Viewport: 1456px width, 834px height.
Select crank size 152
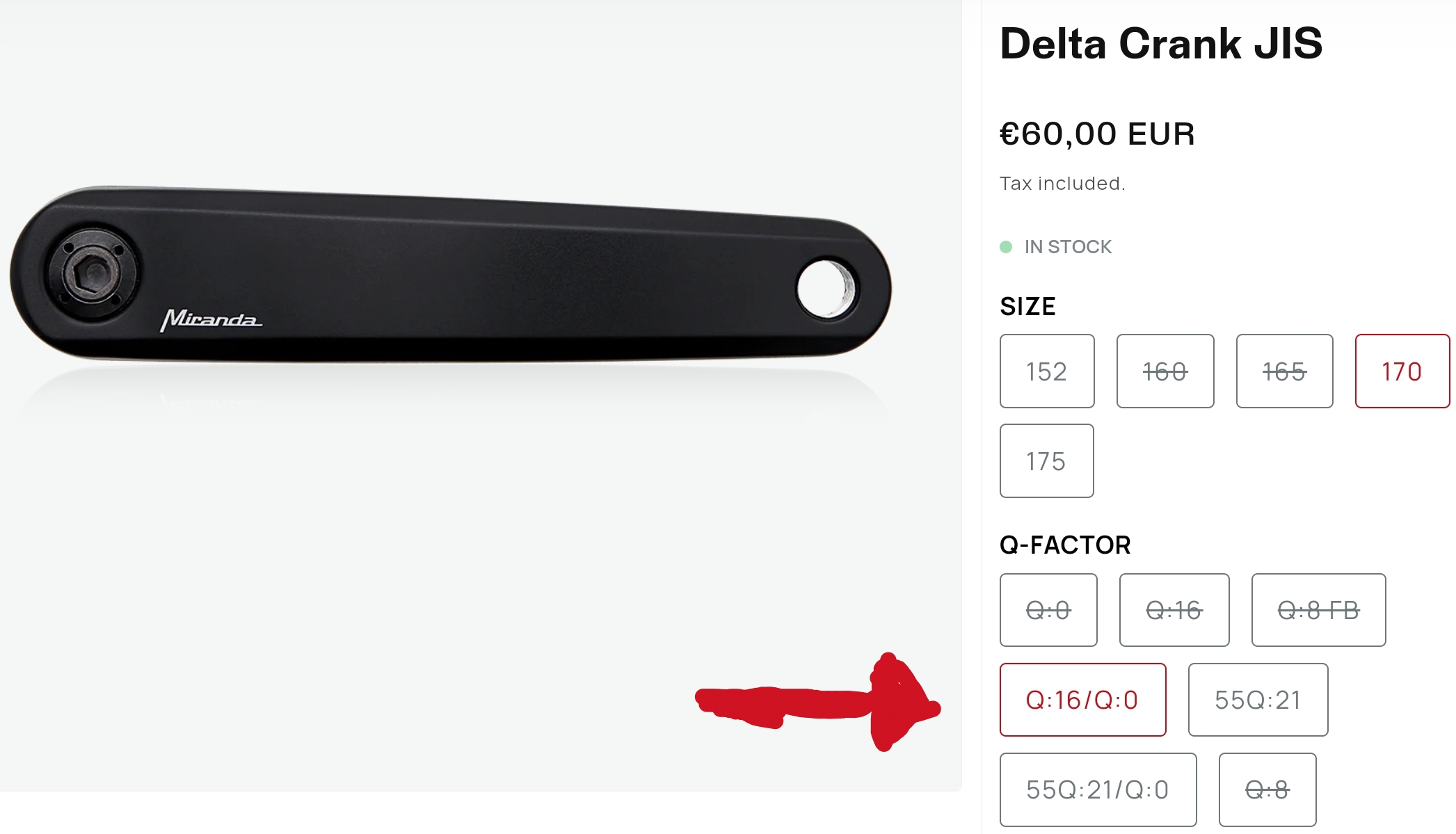1046,371
